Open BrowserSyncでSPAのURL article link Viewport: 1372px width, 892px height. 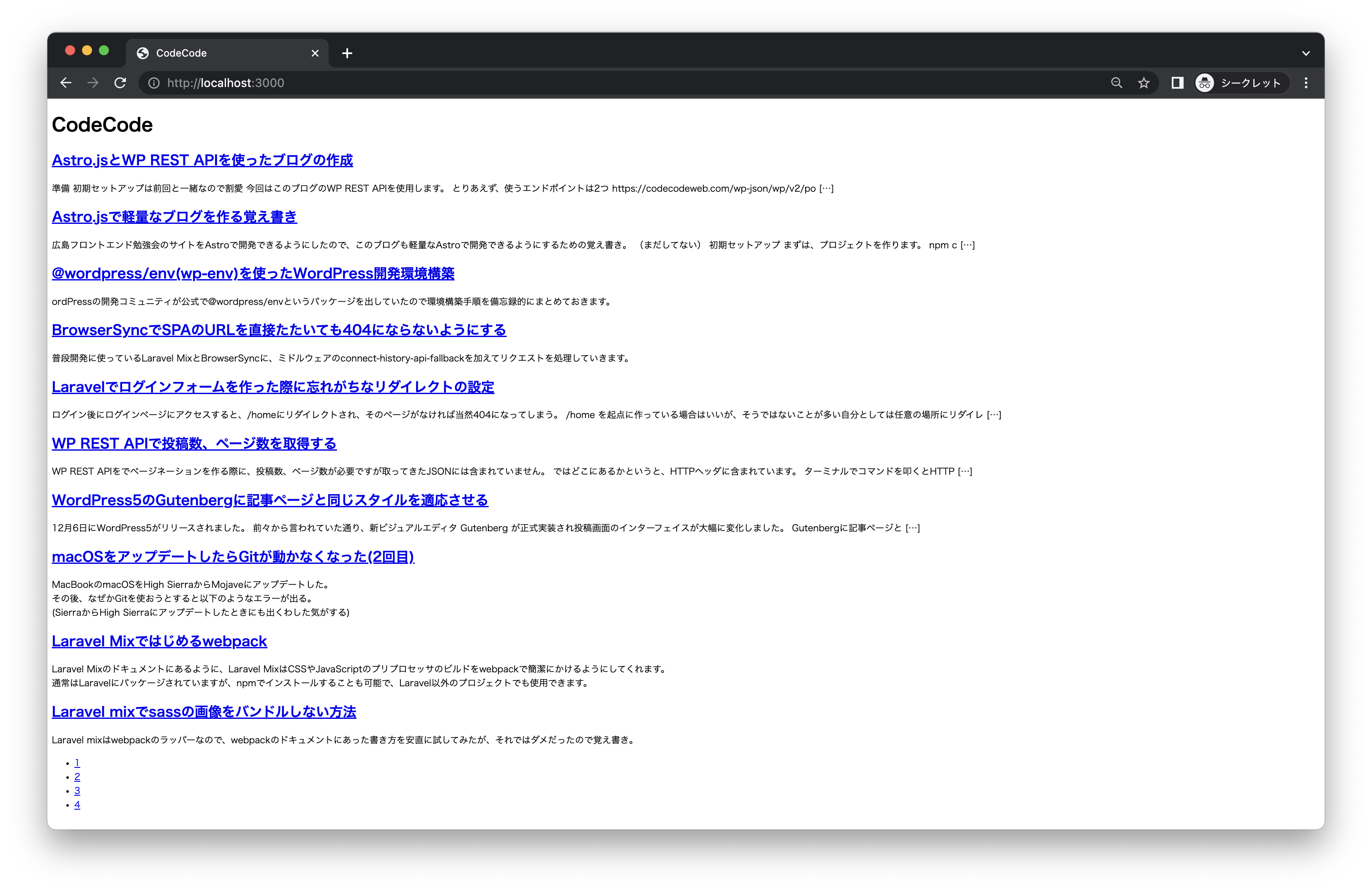(279, 329)
